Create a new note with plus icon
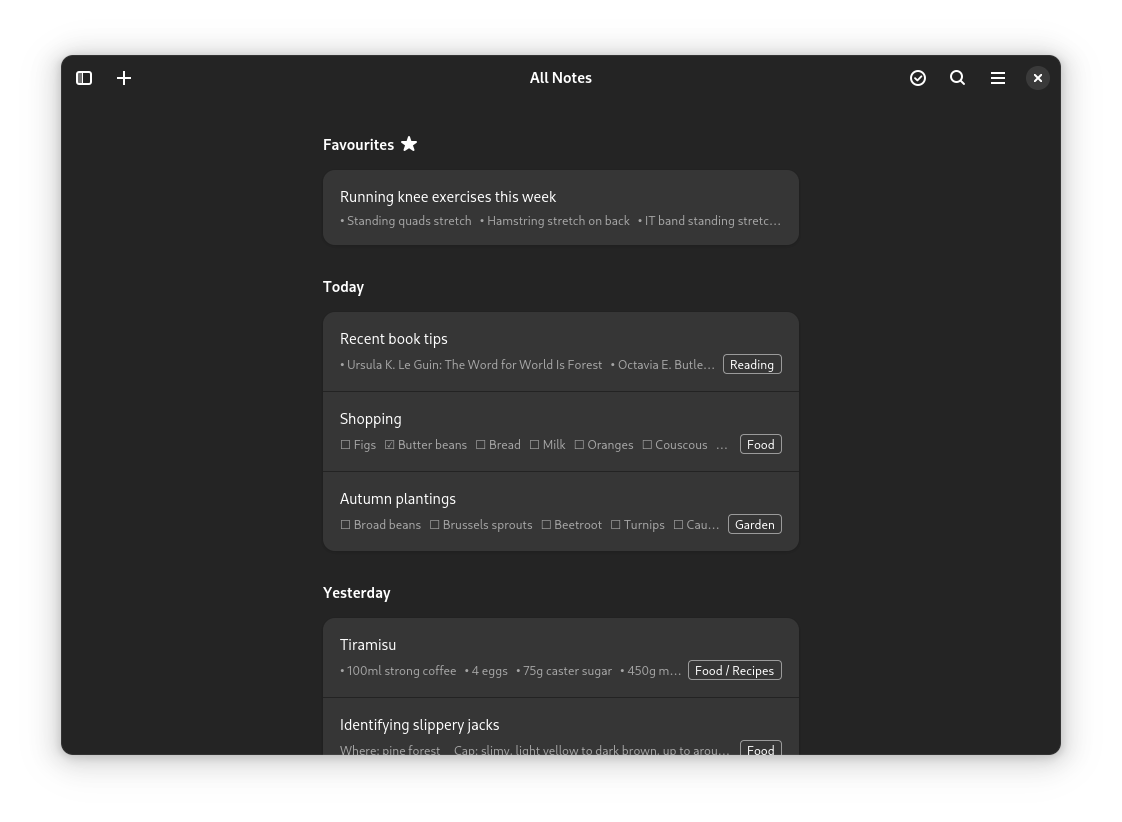The width and height of the screenshot is (1122, 822). (x=124, y=78)
